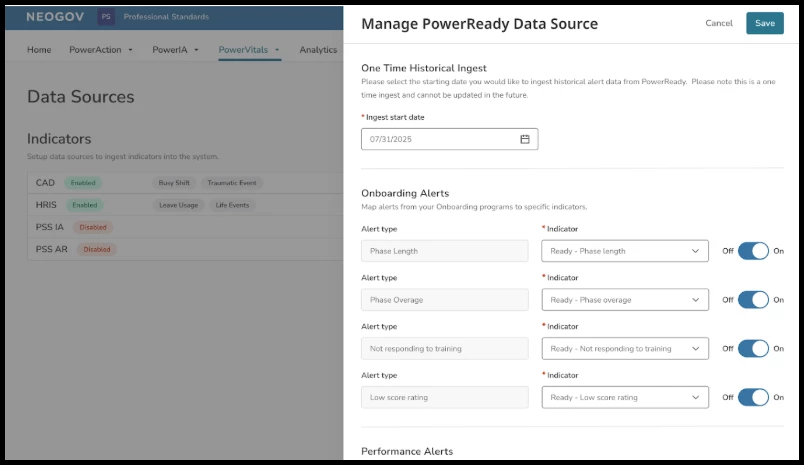The height and width of the screenshot is (465, 804).
Task: Go to the Home tab
Action: point(39,50)
